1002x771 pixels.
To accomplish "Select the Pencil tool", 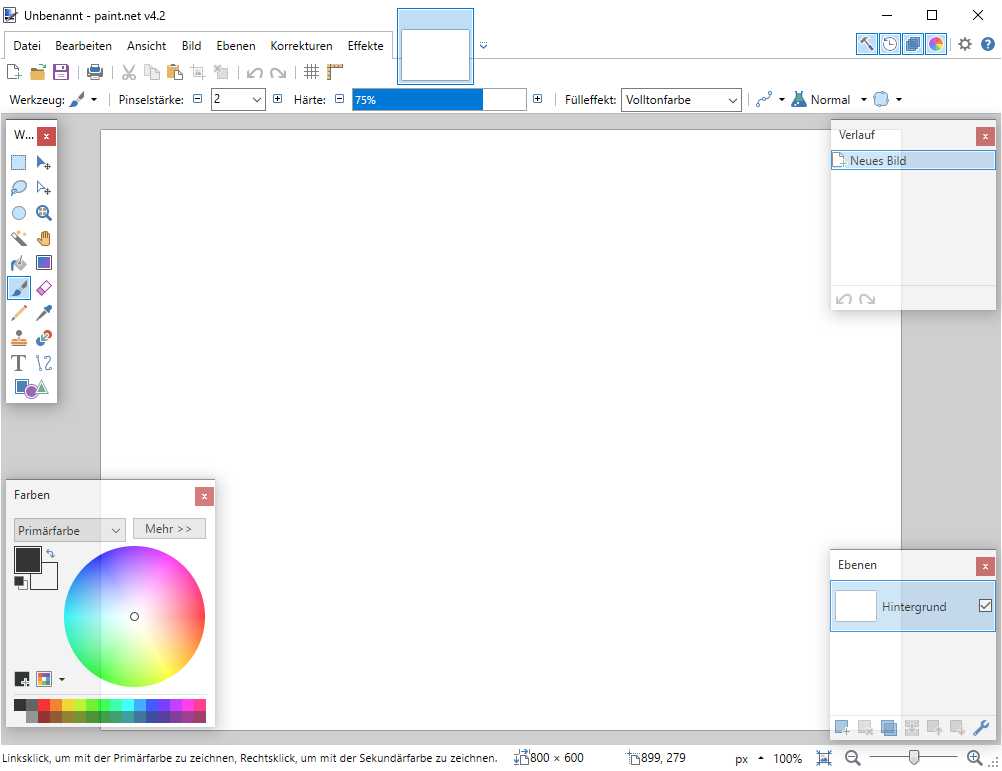I will point(19,313).
